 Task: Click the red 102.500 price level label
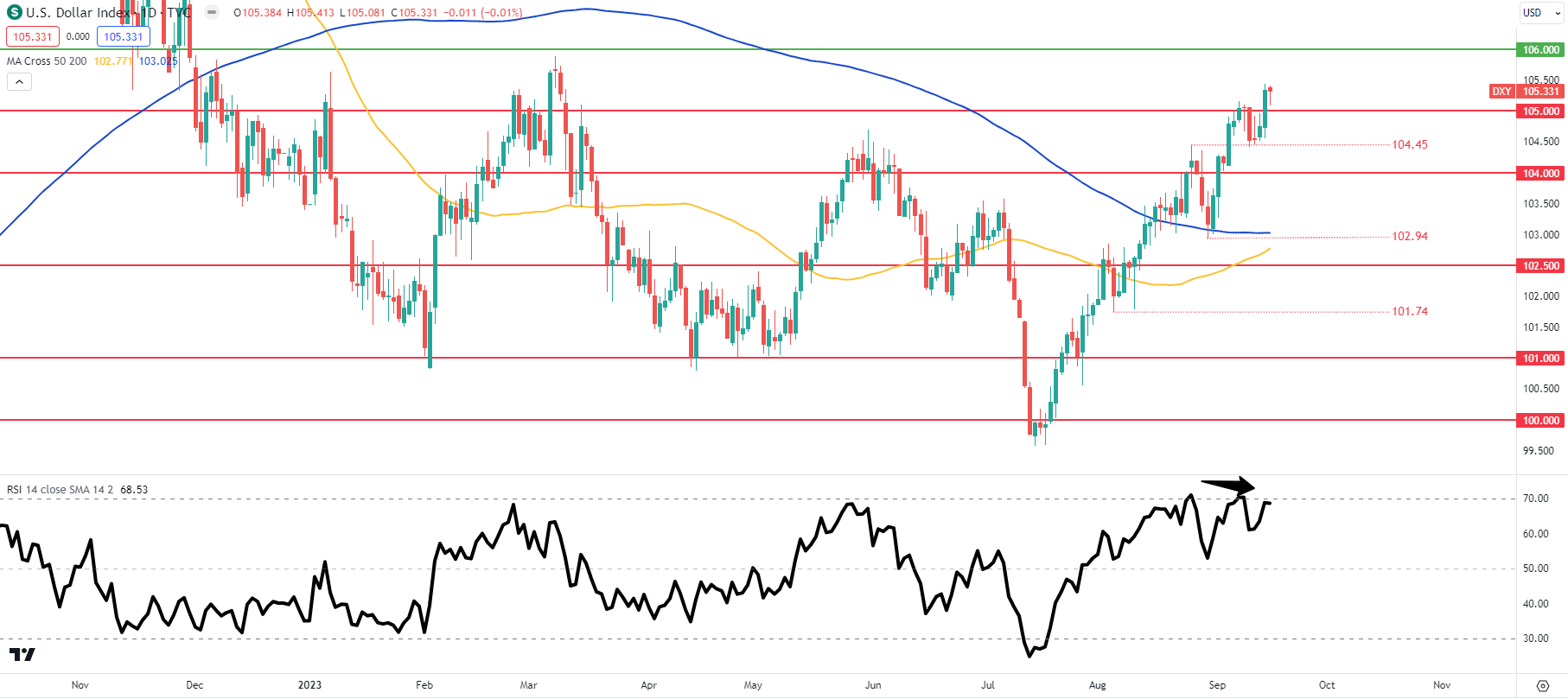(x=1541, y=266)
